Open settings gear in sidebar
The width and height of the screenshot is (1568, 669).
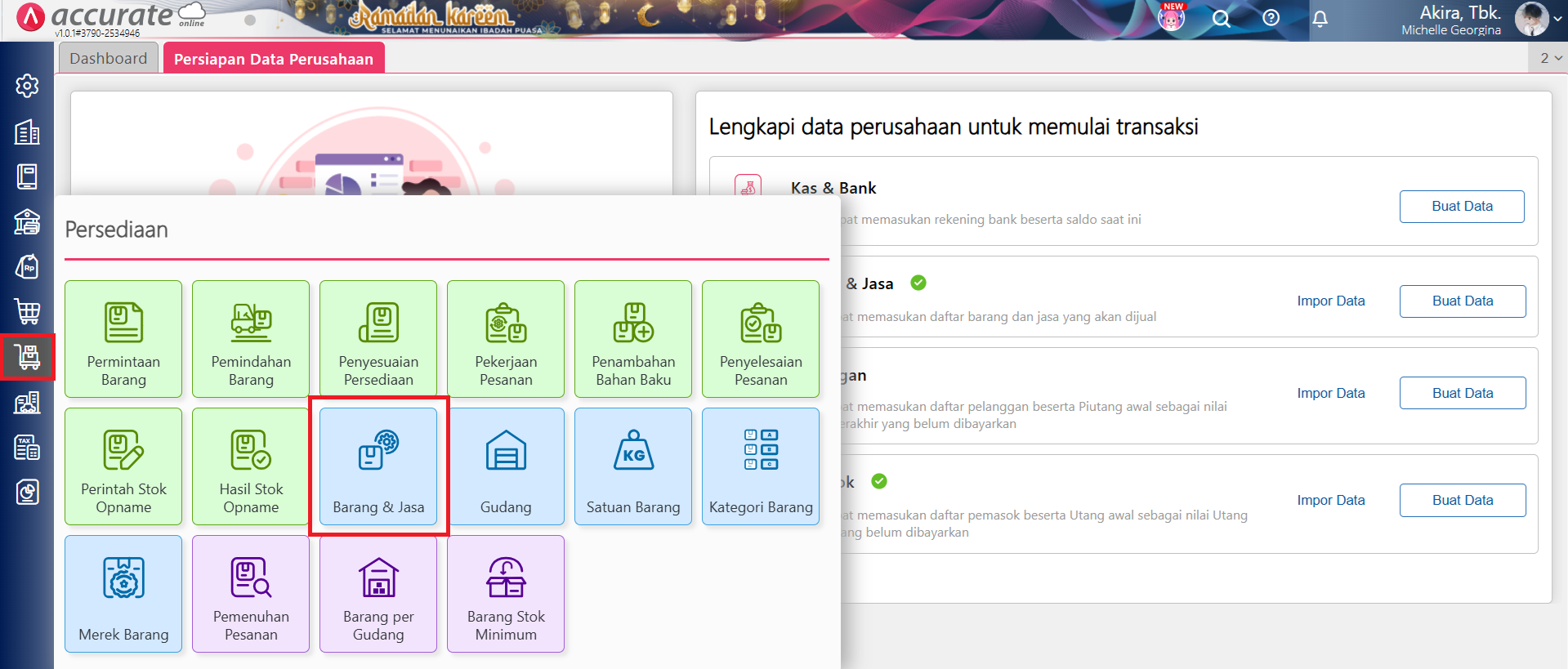point(27,86)
